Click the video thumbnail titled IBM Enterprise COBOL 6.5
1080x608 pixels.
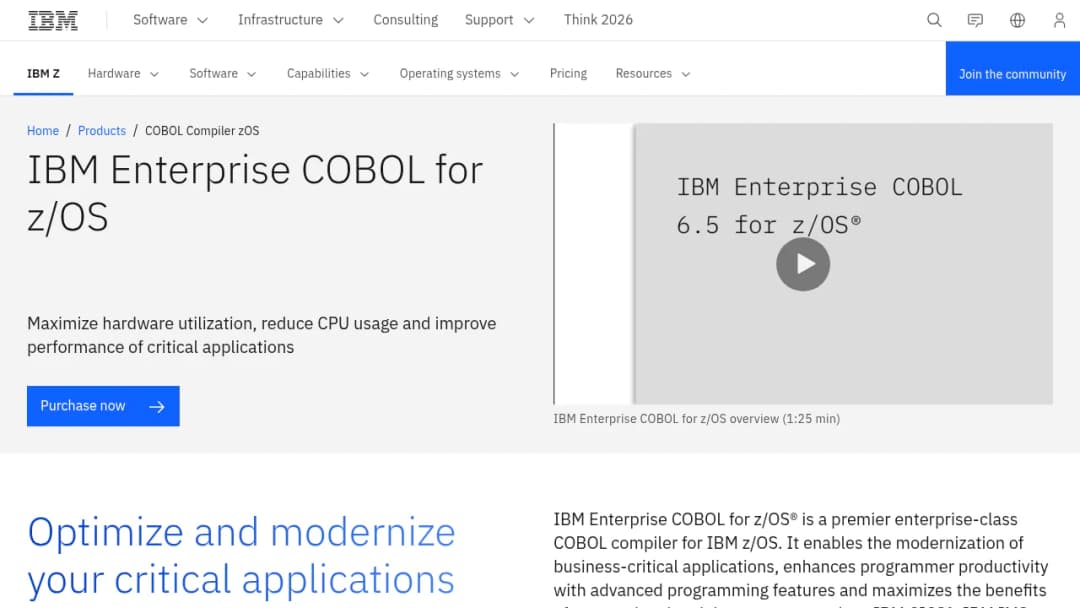[x=803, y=264]
